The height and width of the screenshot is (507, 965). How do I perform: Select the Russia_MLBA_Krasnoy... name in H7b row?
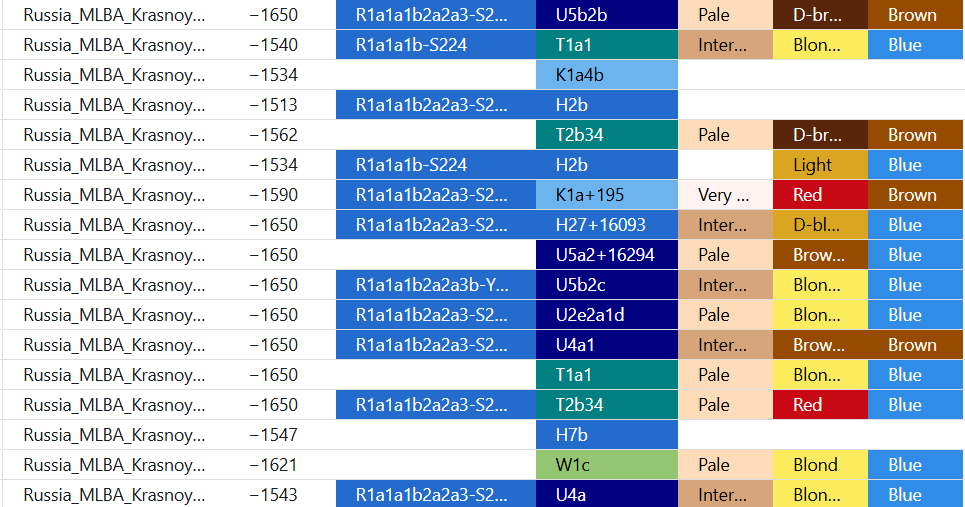click(114, 435)
